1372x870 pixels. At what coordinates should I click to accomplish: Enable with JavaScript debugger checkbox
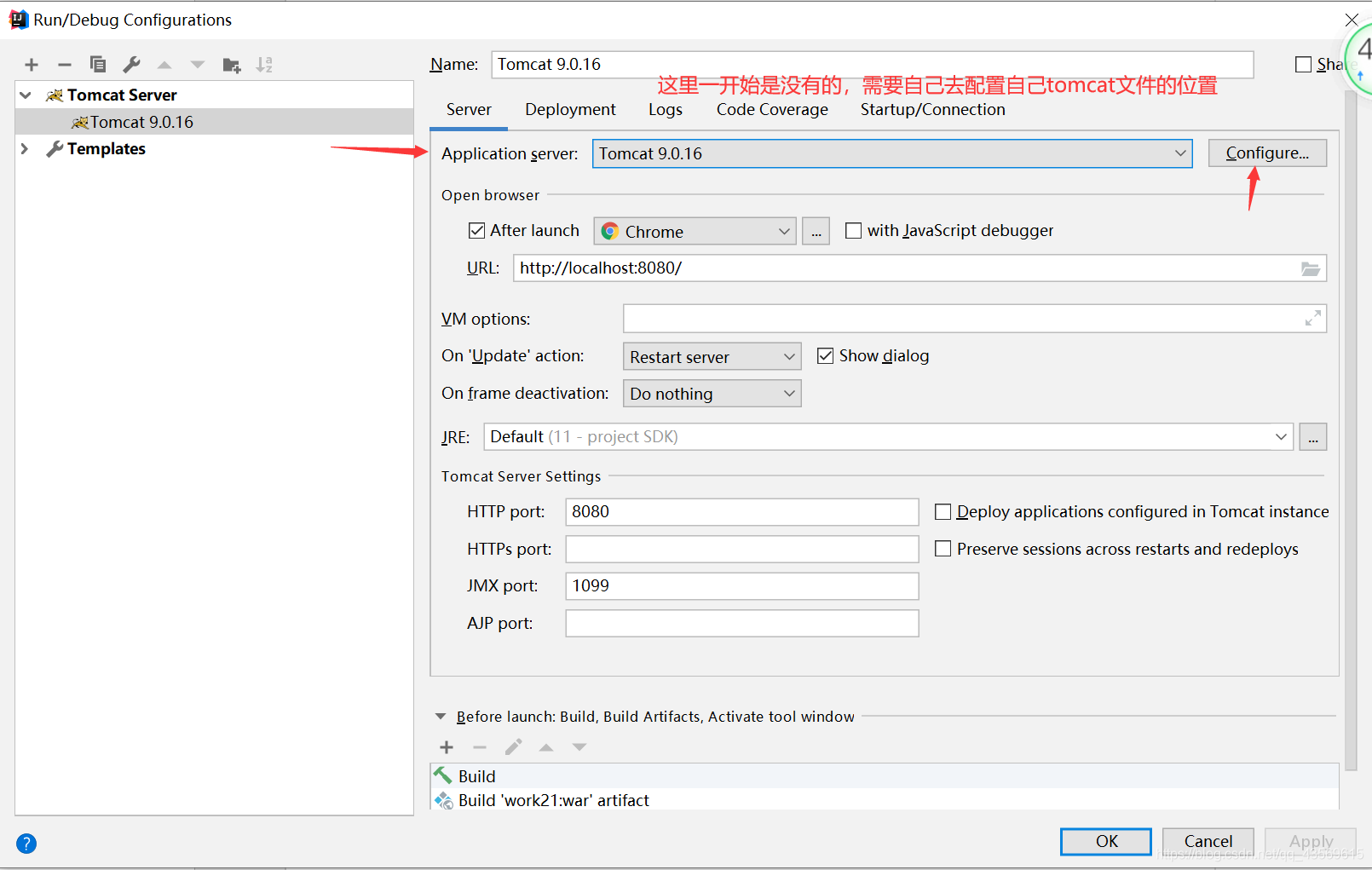click(853, 231)
